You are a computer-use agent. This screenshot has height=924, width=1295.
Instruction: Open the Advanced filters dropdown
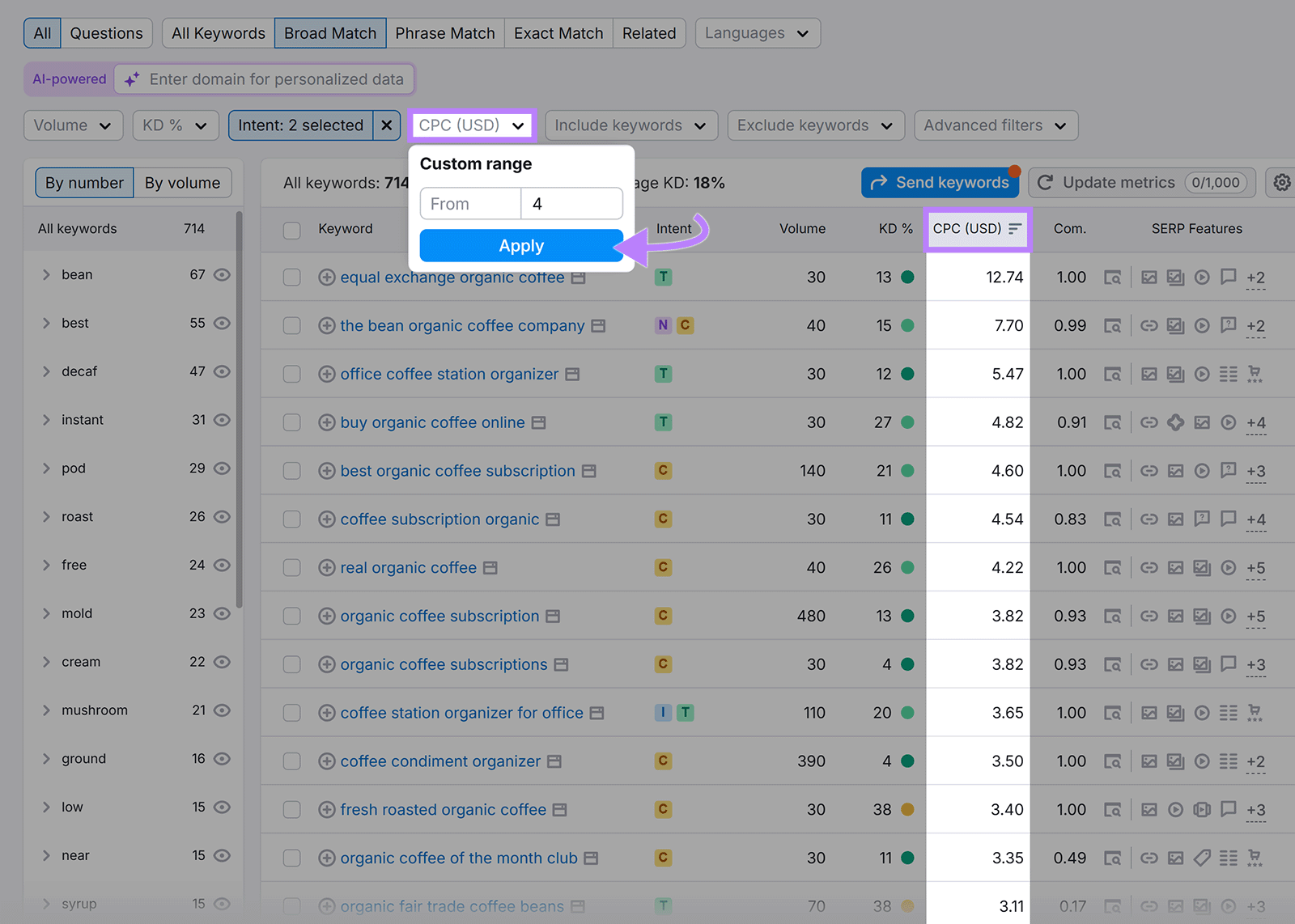tap(995, 125)
